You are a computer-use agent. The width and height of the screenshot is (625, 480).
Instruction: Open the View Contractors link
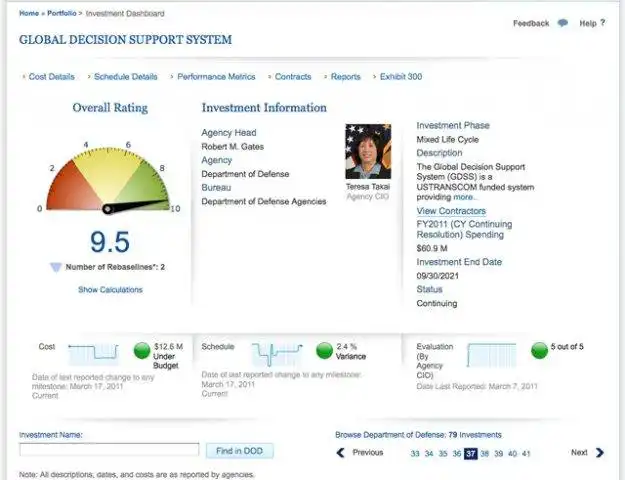(x=451, y=211)
